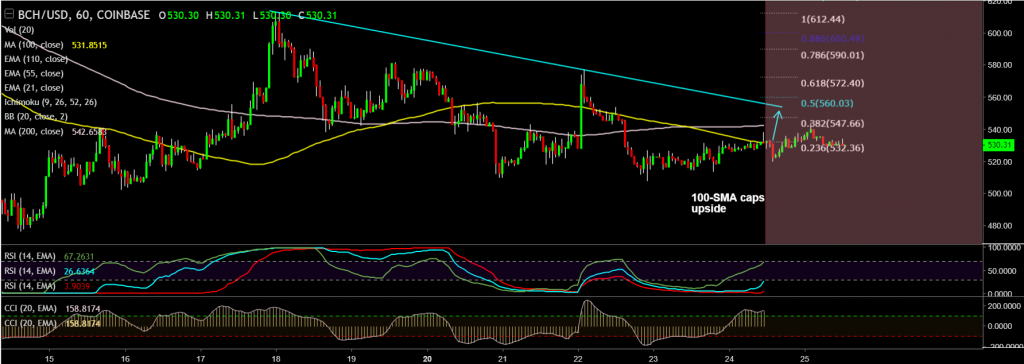Select the EMA (55, close) indicator
The width and height of the screenshot is (1024, 364).
point(32,74)
